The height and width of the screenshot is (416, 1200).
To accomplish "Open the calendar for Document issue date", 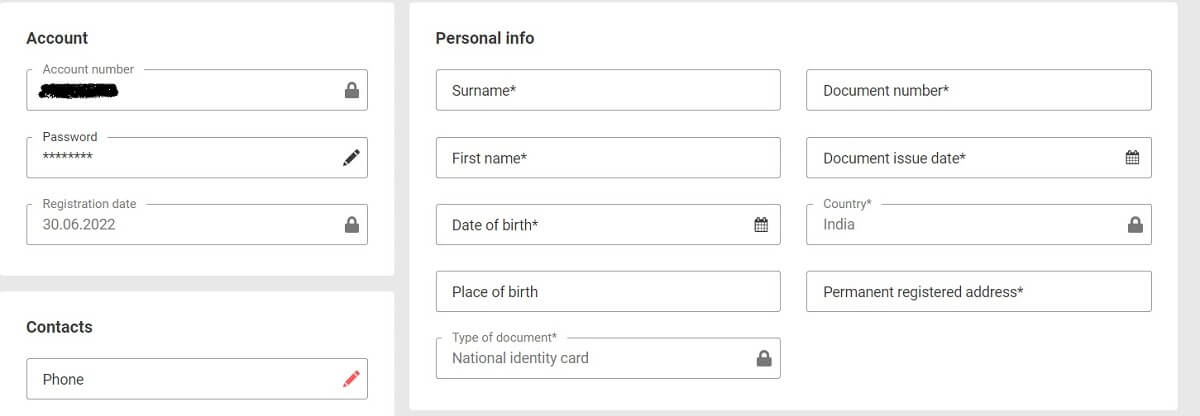I will tap(1133, 158).
